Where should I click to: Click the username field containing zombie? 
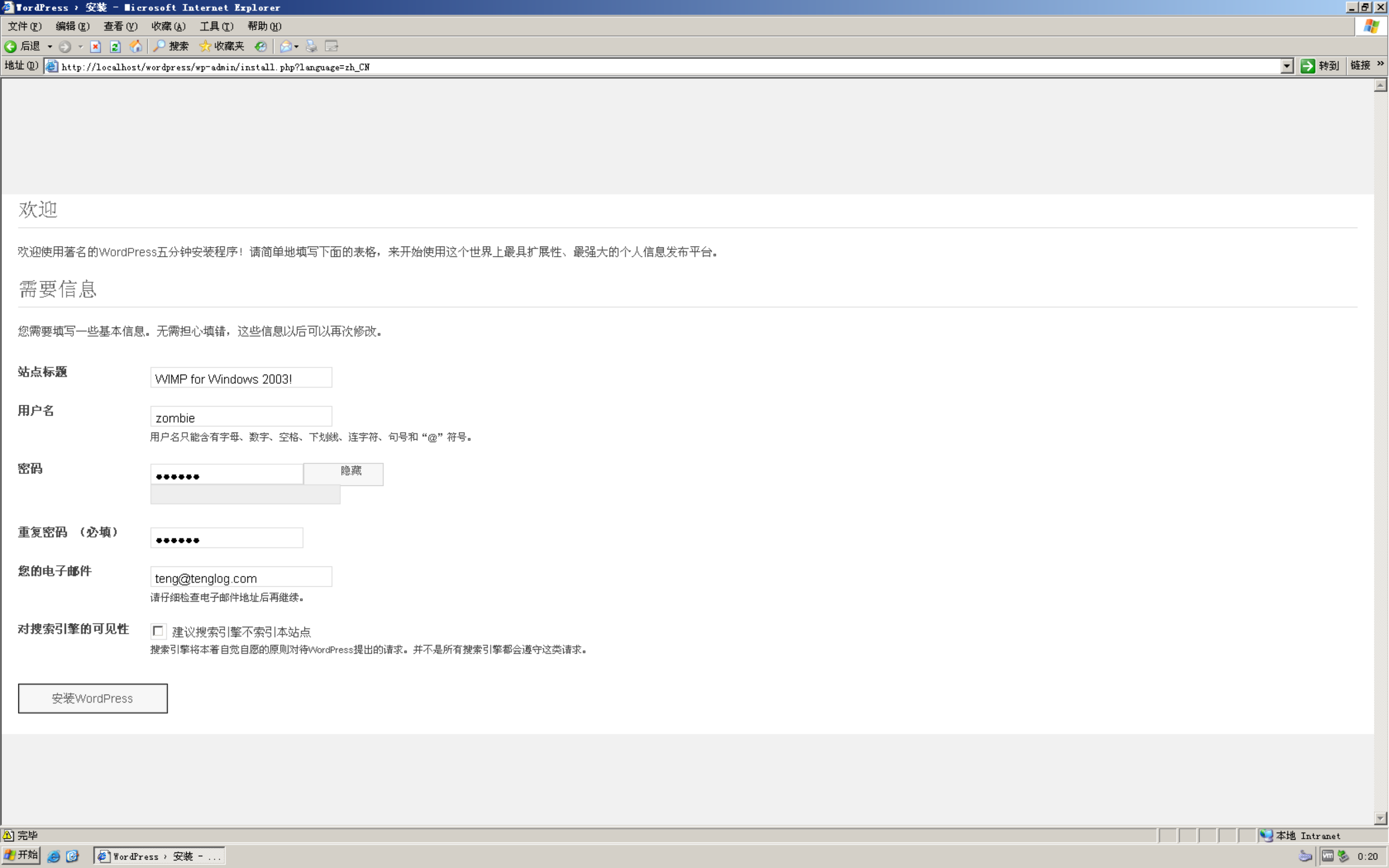tap(241, 417)
